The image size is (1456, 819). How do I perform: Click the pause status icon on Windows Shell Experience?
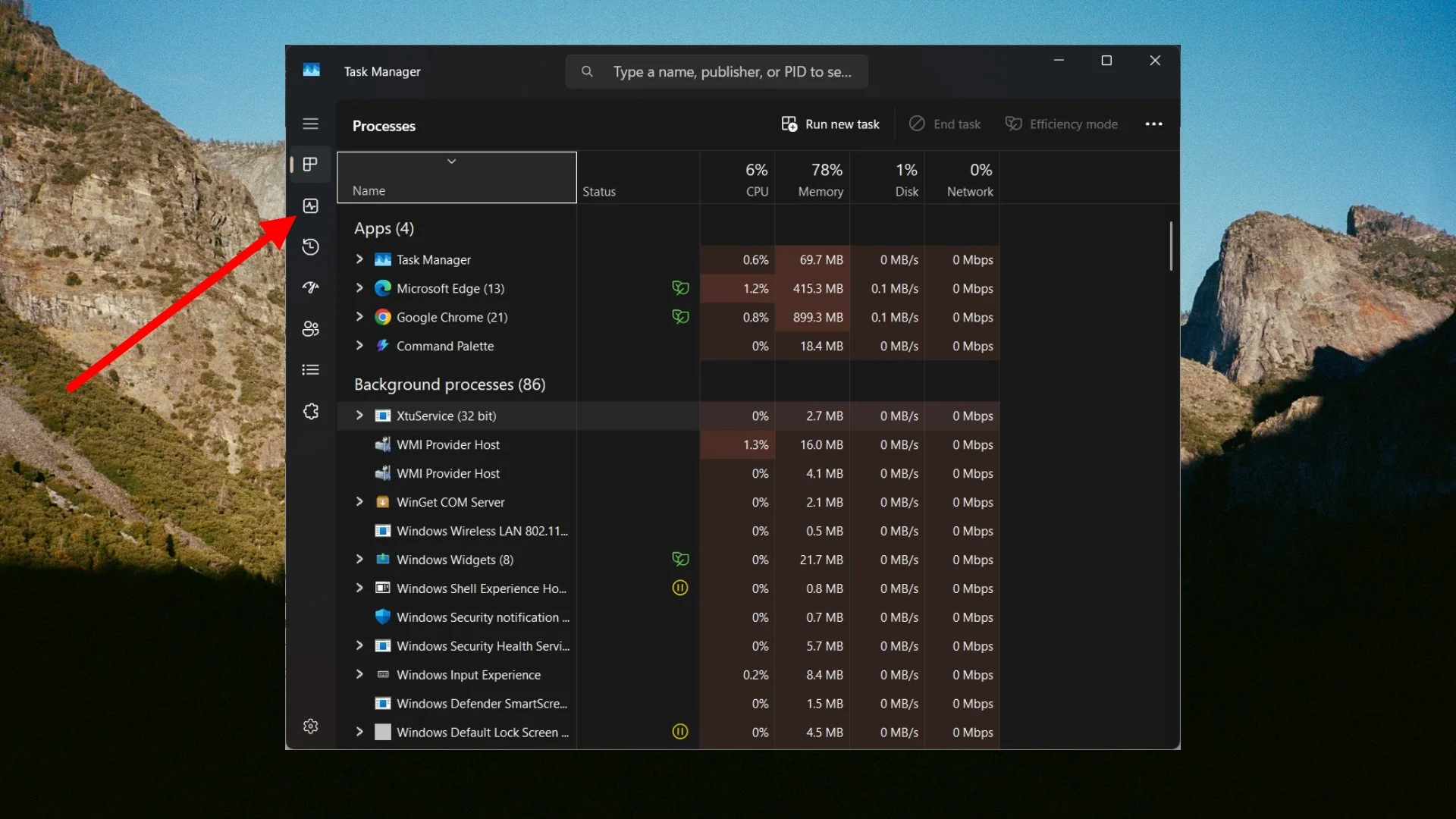(x=679, y=588)
